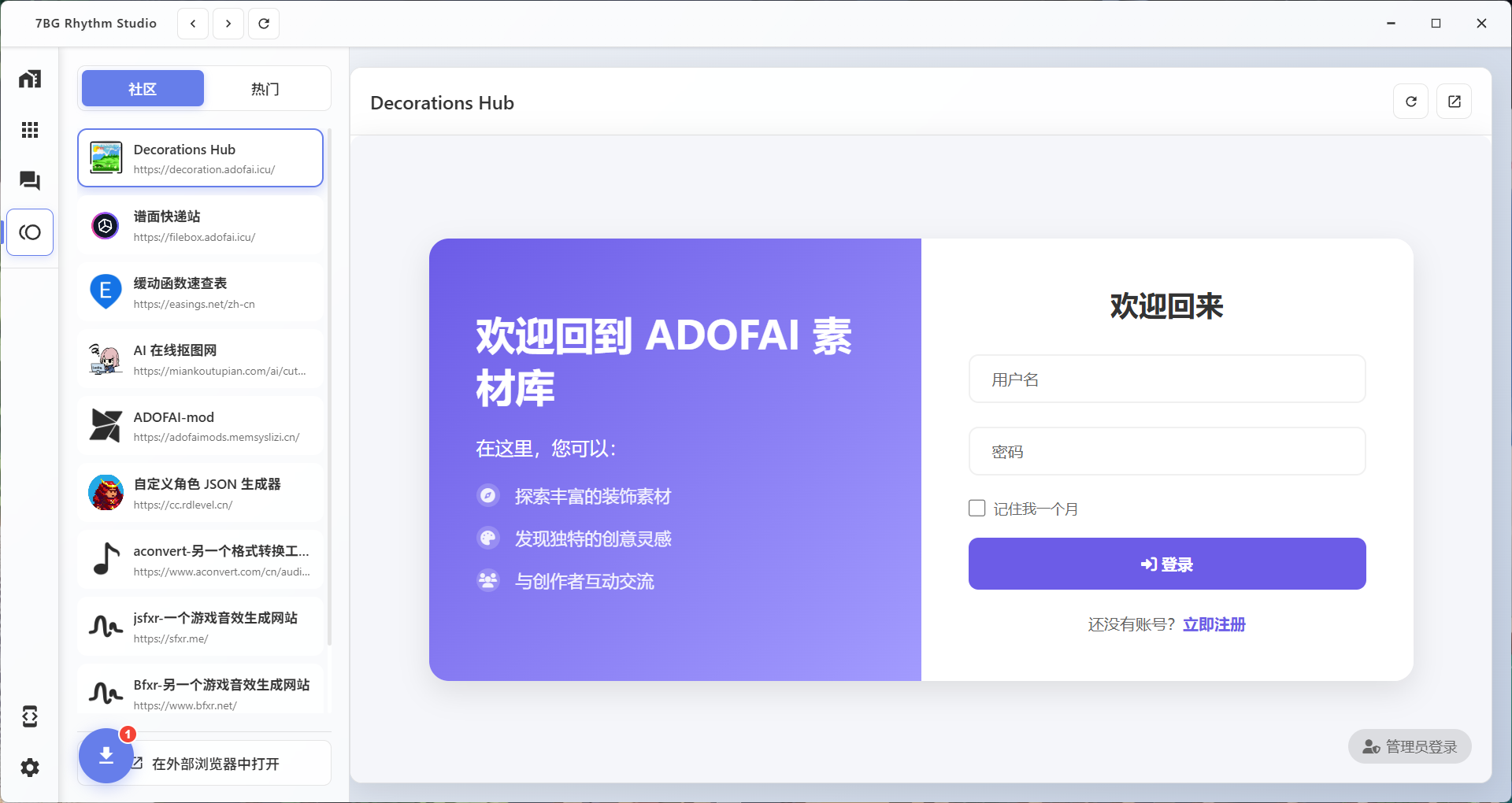Click the back navigation arrow in the titlebar
Image resolution: width=1512 pixels, height=803 pixels.
point(191,23)
